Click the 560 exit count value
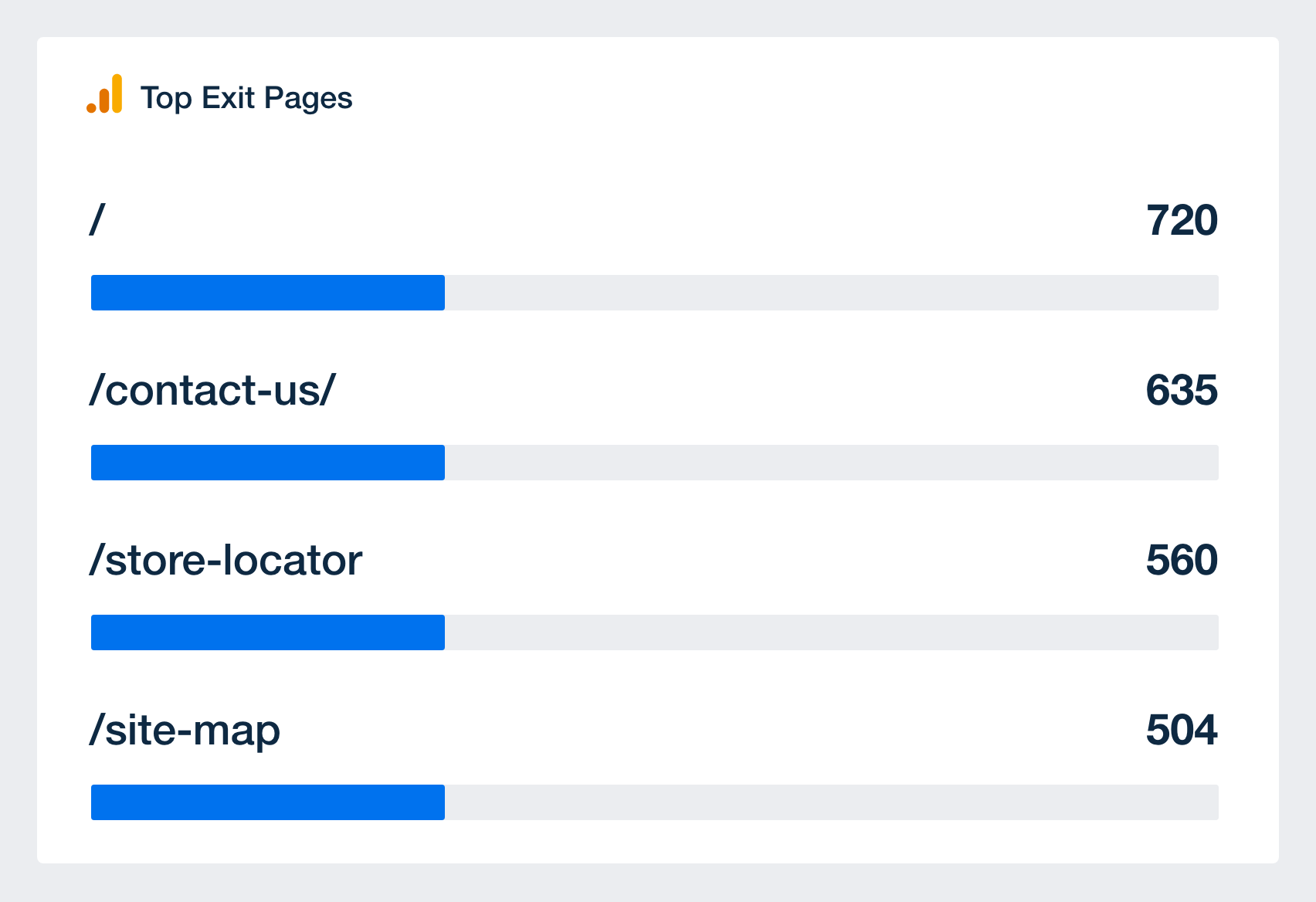 pos(1182,560)
